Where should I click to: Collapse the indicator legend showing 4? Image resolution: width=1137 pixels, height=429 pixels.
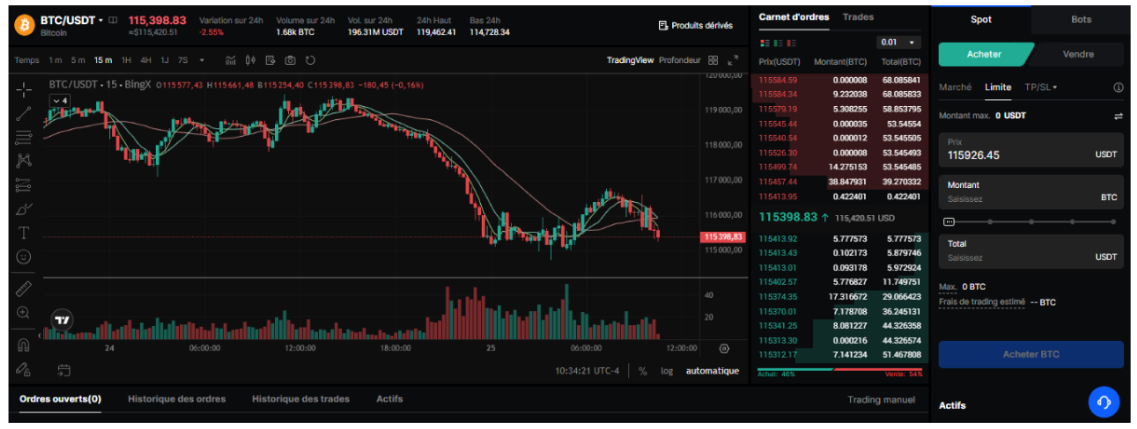pos(59,101)
